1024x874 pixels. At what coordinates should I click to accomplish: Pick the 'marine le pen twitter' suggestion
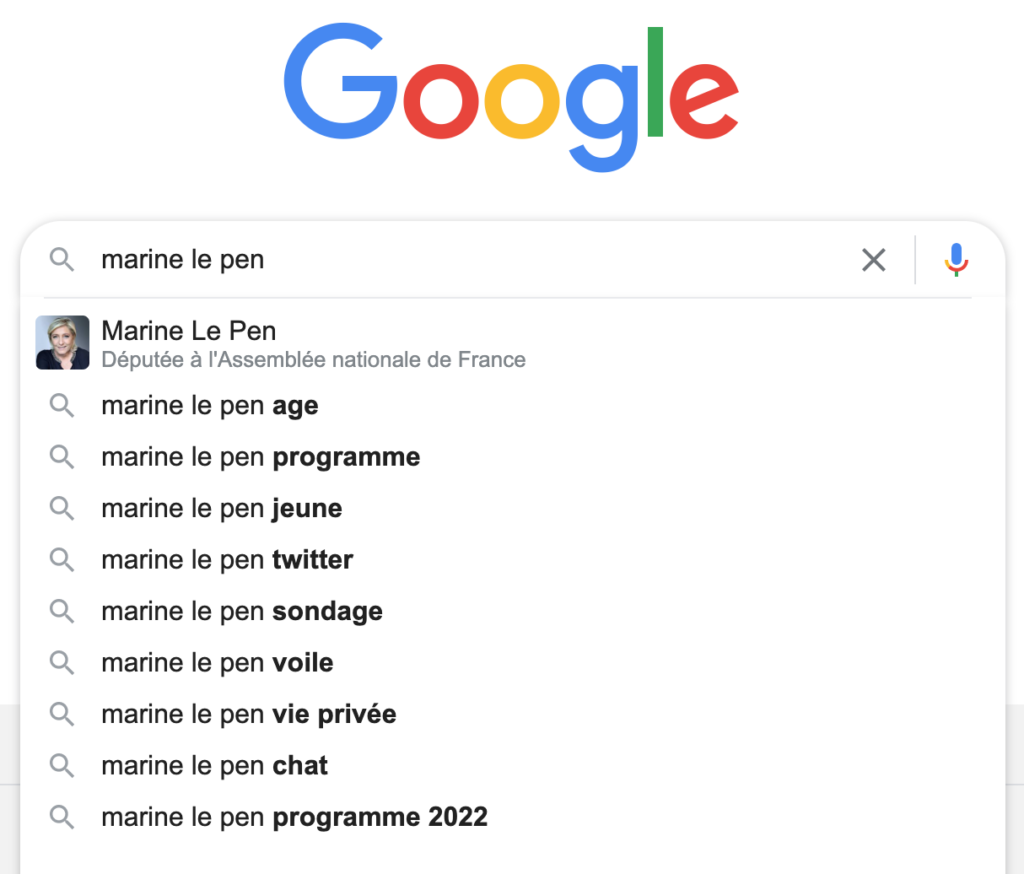(513, 560)
